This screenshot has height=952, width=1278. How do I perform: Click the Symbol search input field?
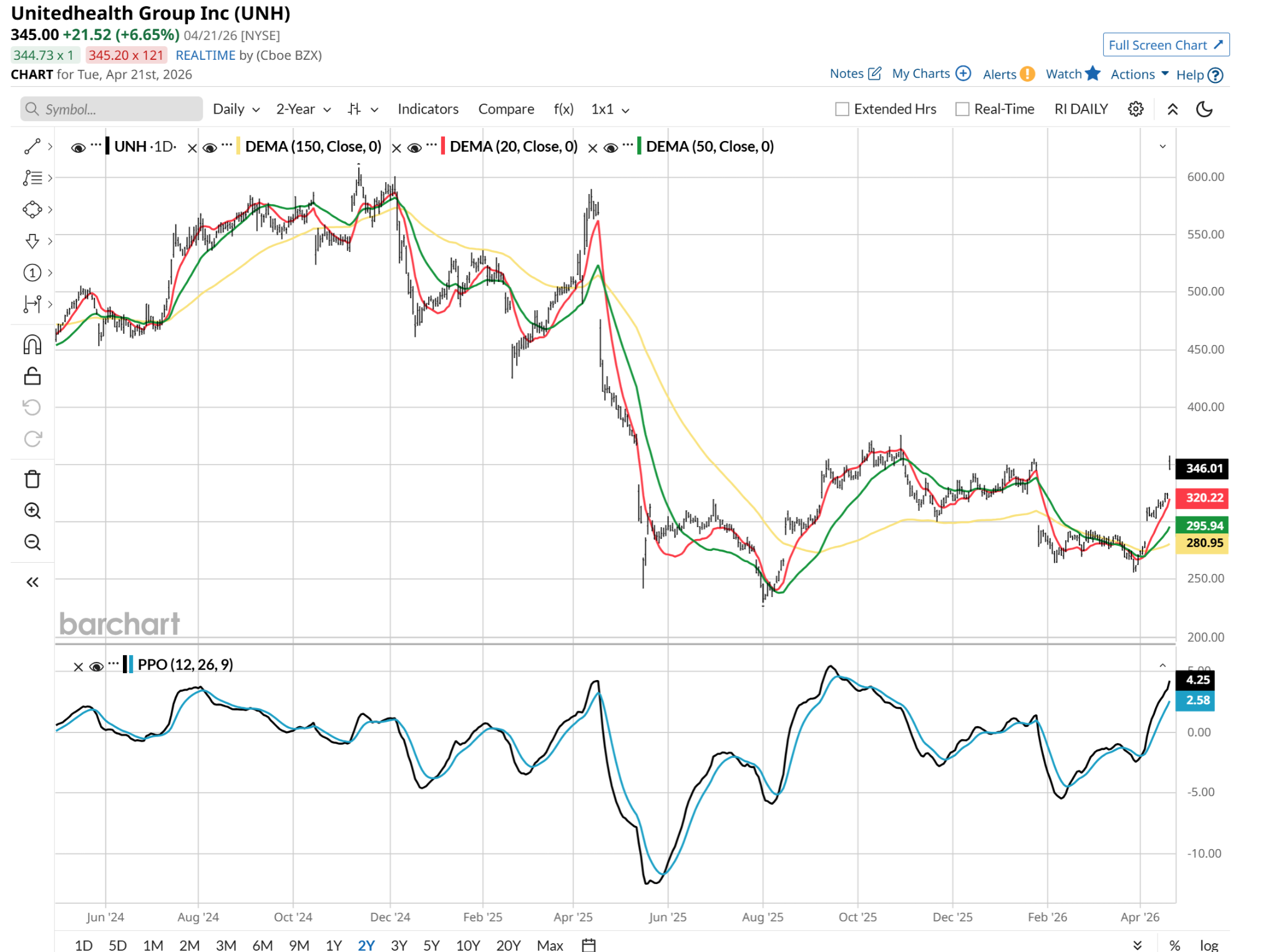112,109
